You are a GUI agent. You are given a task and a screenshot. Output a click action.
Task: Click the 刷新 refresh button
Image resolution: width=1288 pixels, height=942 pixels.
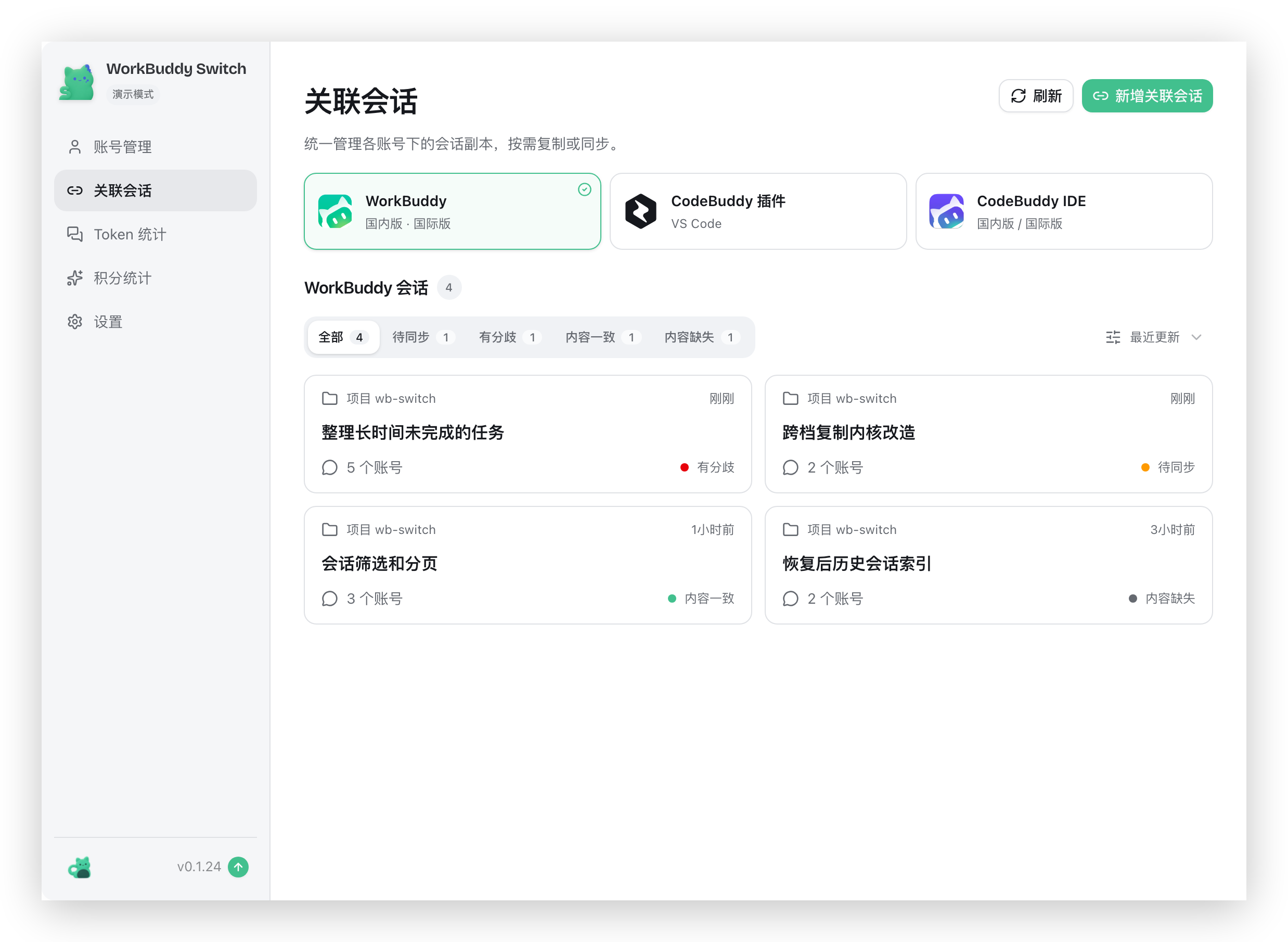tap(1036, 96)
